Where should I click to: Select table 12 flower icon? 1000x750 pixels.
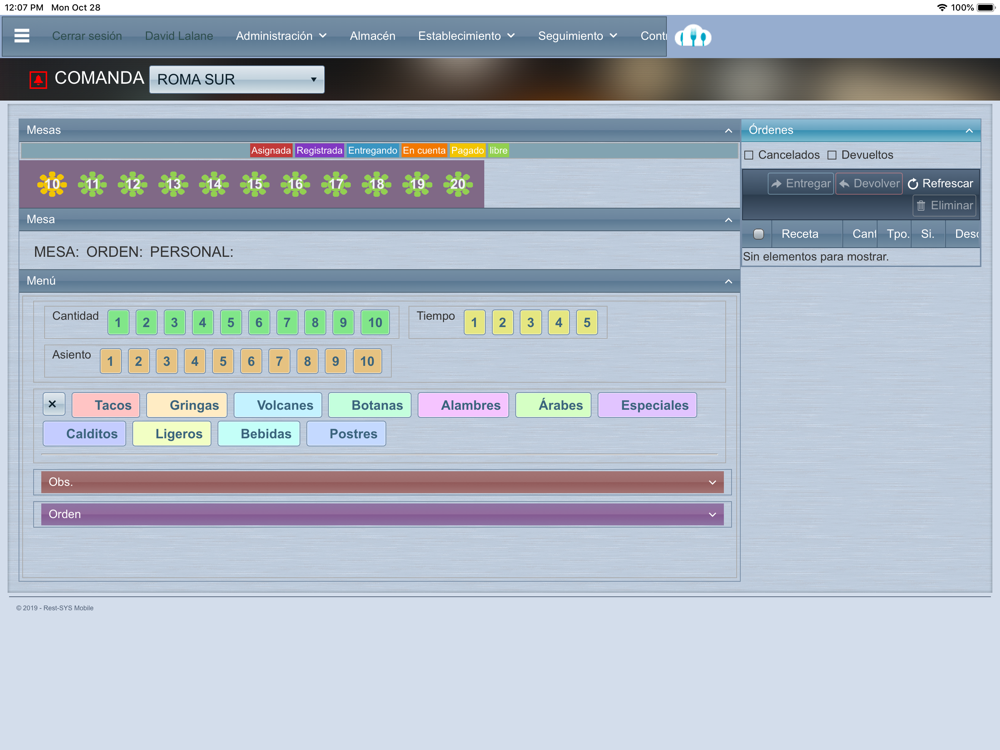133,184
